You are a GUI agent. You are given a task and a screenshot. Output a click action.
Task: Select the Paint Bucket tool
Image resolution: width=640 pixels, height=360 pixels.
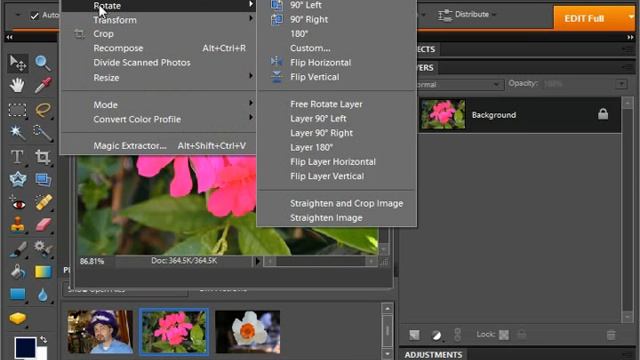[x=18, y=271]
